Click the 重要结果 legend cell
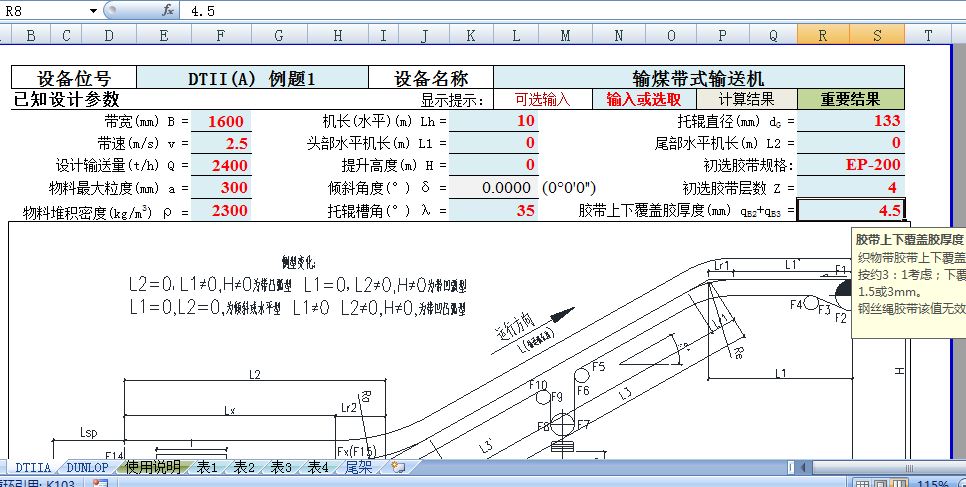 coord(851,99)
